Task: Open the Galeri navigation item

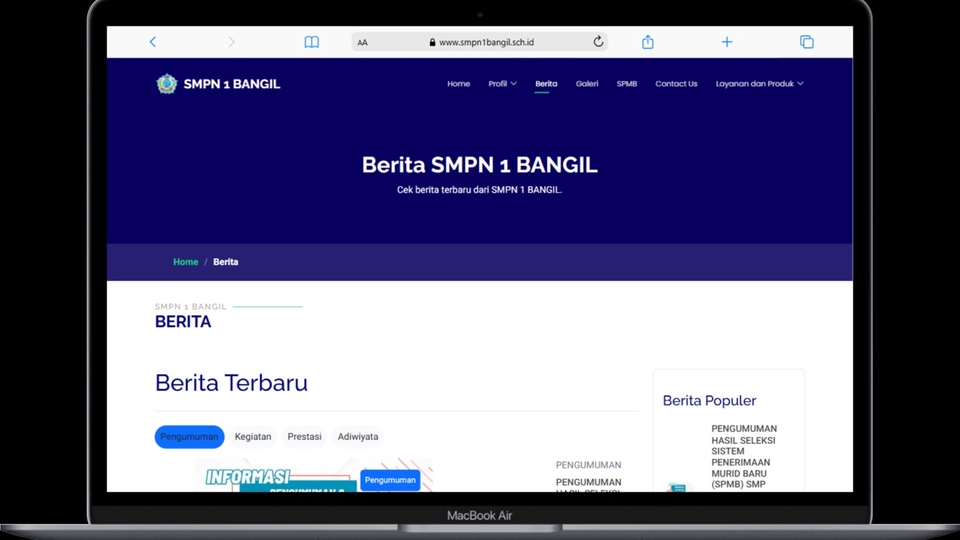Action: coord(587,84)
